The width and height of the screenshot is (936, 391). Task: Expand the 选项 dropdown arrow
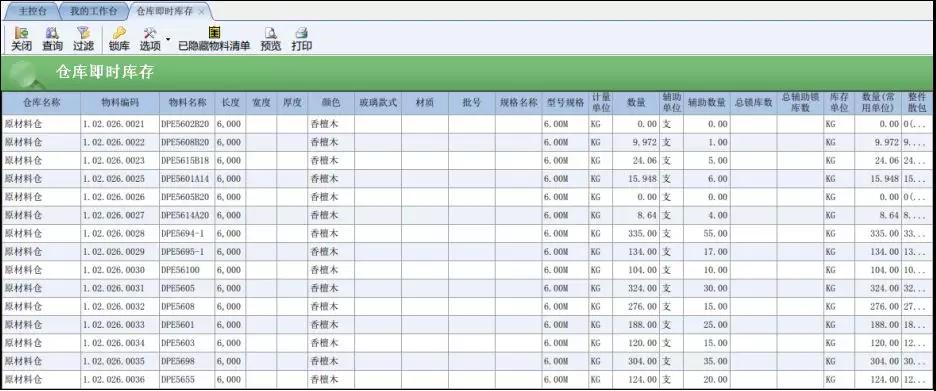pos(168,39)
